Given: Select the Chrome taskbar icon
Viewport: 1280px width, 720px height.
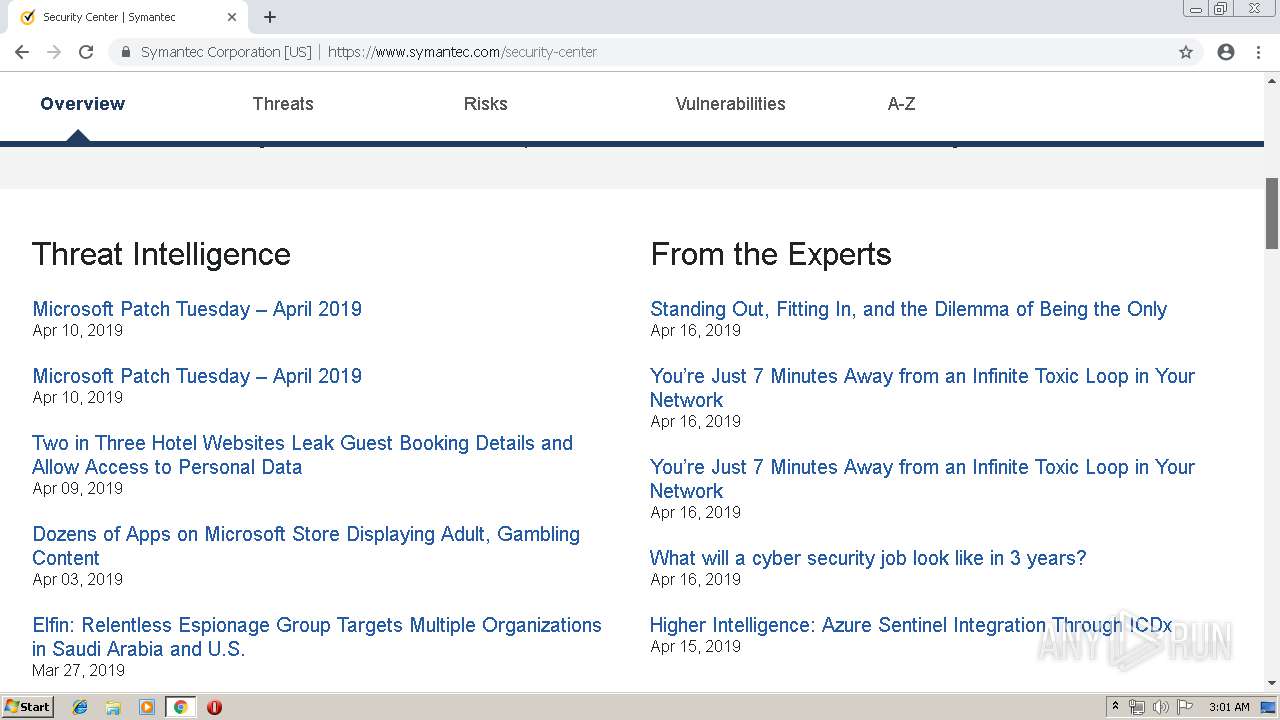Looking at the screenshot, I should pyautogui.click(x=180, y=707).
